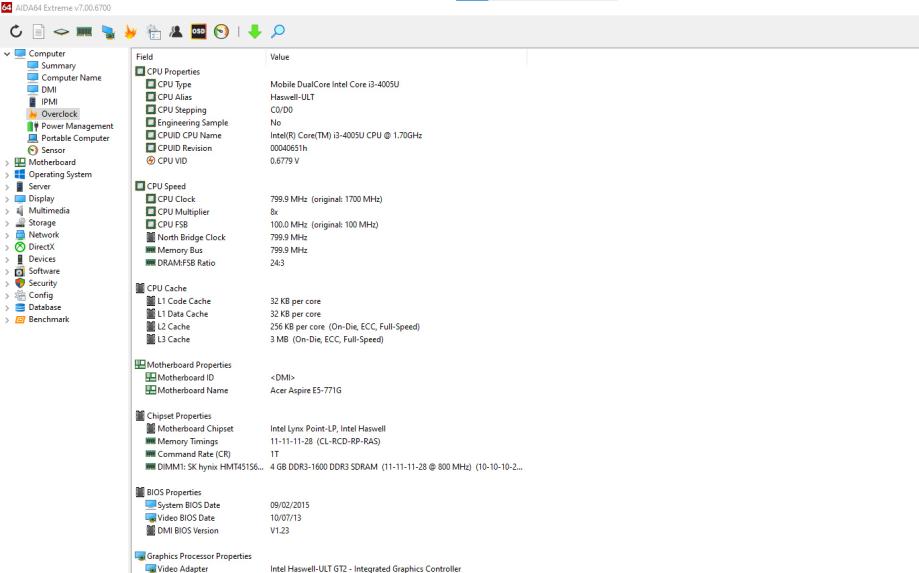Click the clipboard-style toolbar icon
Image resolution: width=919 pixels, height=573 pixels.
(x=154, y=32)
